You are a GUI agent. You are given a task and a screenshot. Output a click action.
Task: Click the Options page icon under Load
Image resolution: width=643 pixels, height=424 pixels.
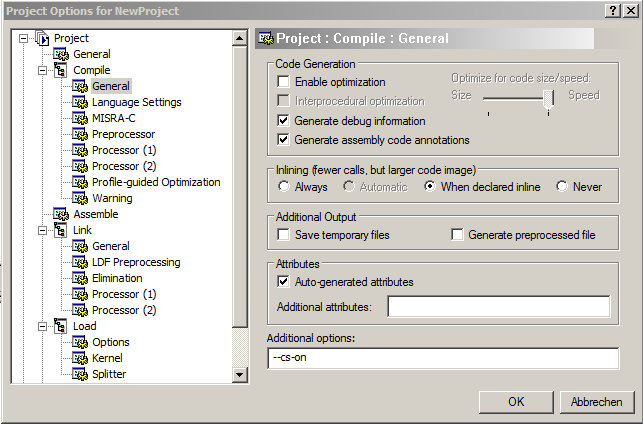point(80,342)
